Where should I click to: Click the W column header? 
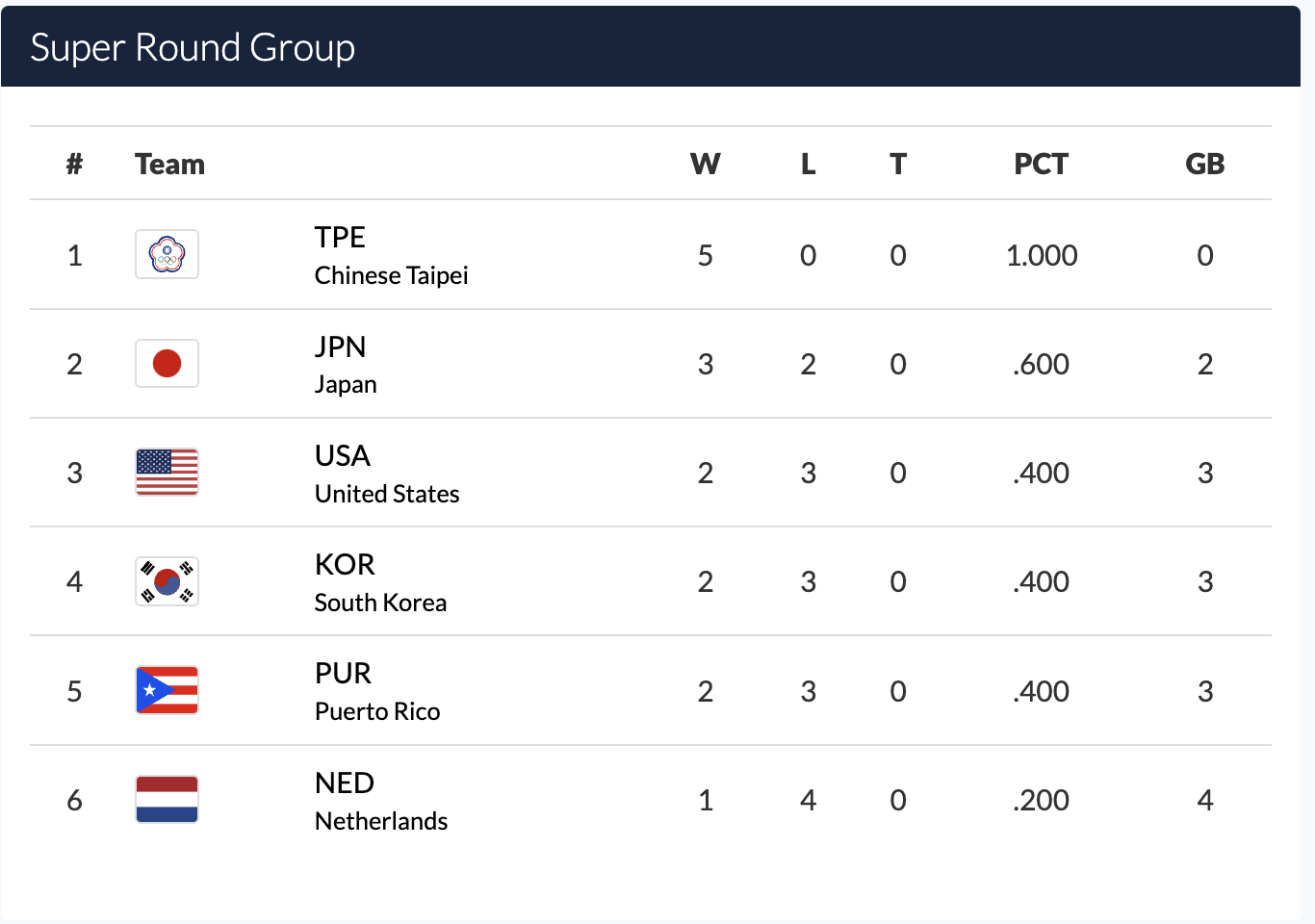click(x=705, y=164)
